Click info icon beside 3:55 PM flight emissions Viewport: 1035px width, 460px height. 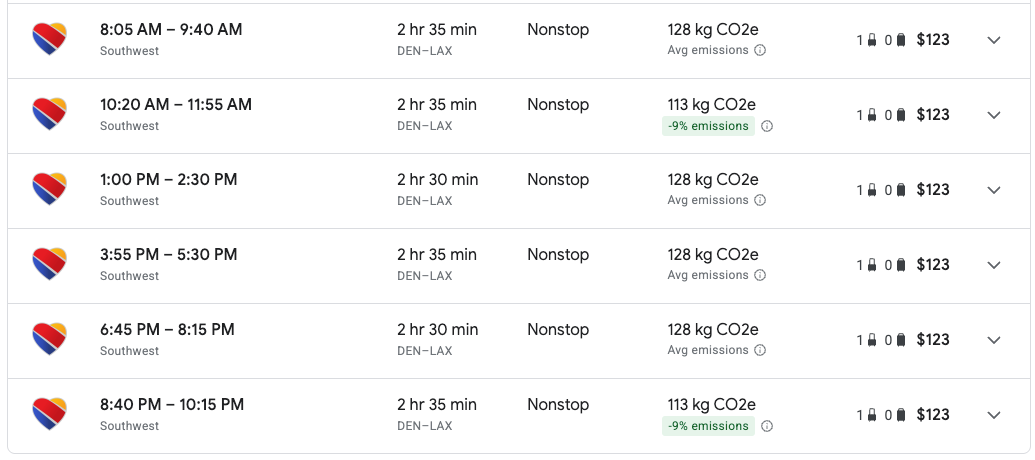[760, 275]
